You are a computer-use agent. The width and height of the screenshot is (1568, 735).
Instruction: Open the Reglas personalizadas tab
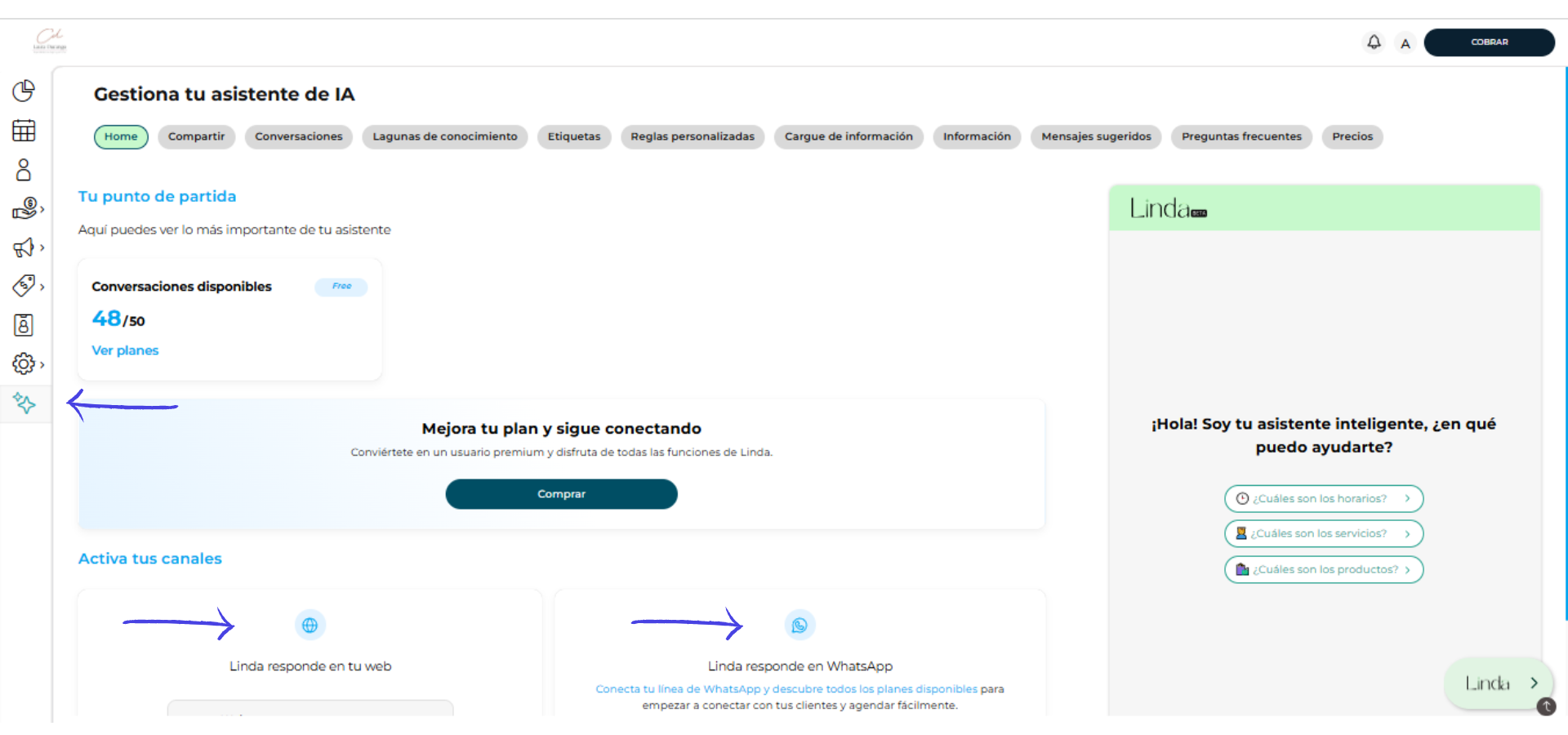(x=692, y=136)
